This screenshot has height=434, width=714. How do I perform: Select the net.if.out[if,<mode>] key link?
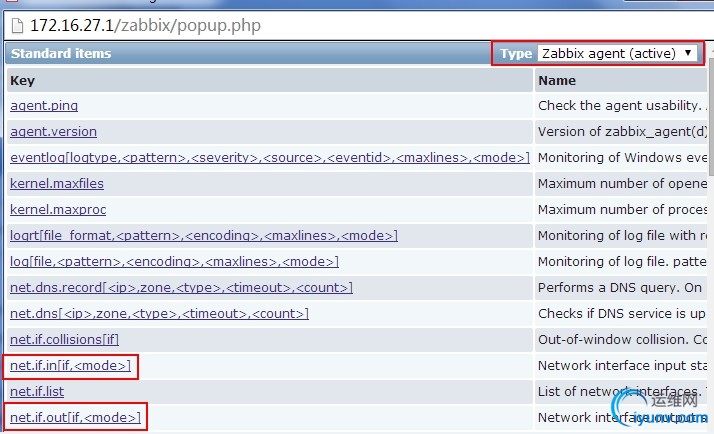point(75,418)
